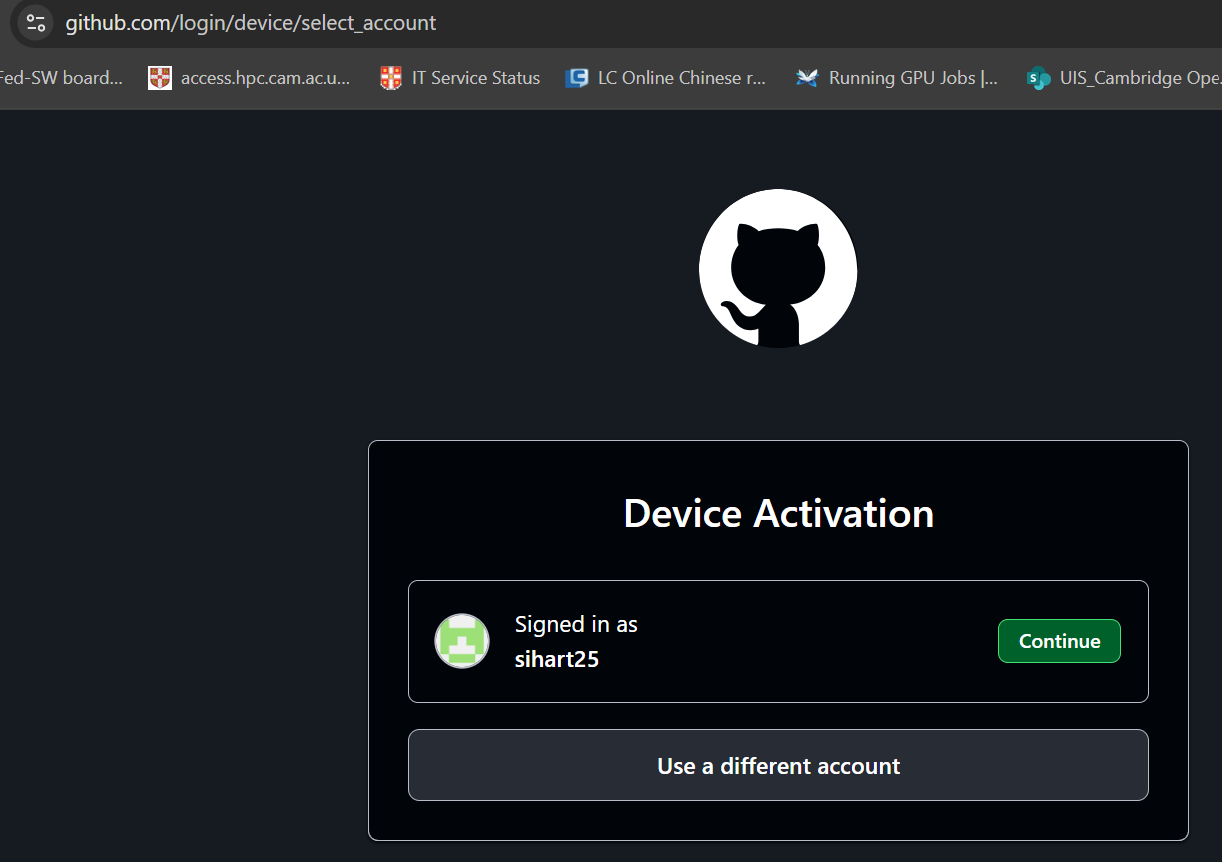This screenshot has height=862, width=1222.
Task: Click the sihart25 profile avatar
Action: click(461, 641)
